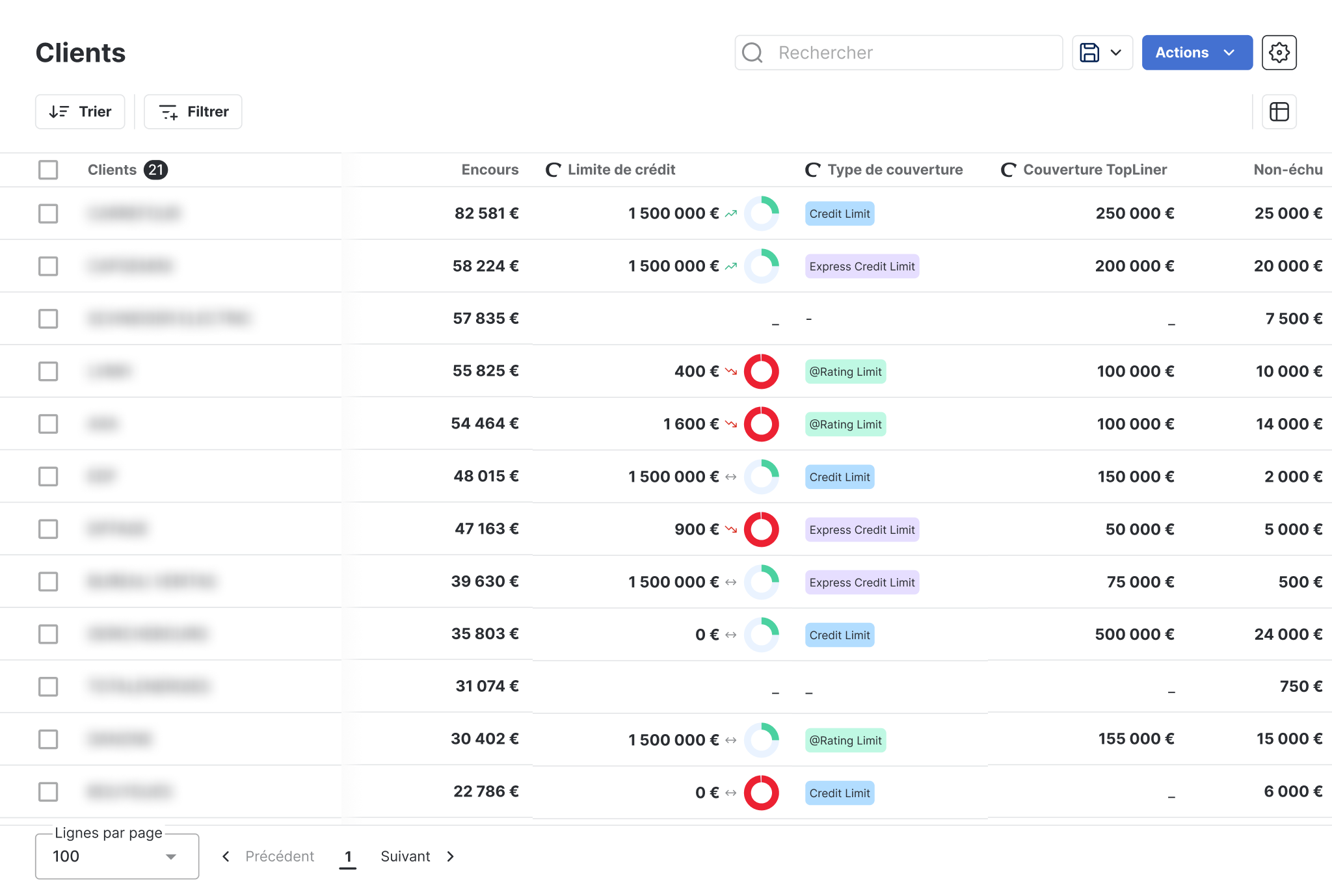Click the Filtrer button
Viewport: 1332px width, 896px height.
tap(193, 112)
